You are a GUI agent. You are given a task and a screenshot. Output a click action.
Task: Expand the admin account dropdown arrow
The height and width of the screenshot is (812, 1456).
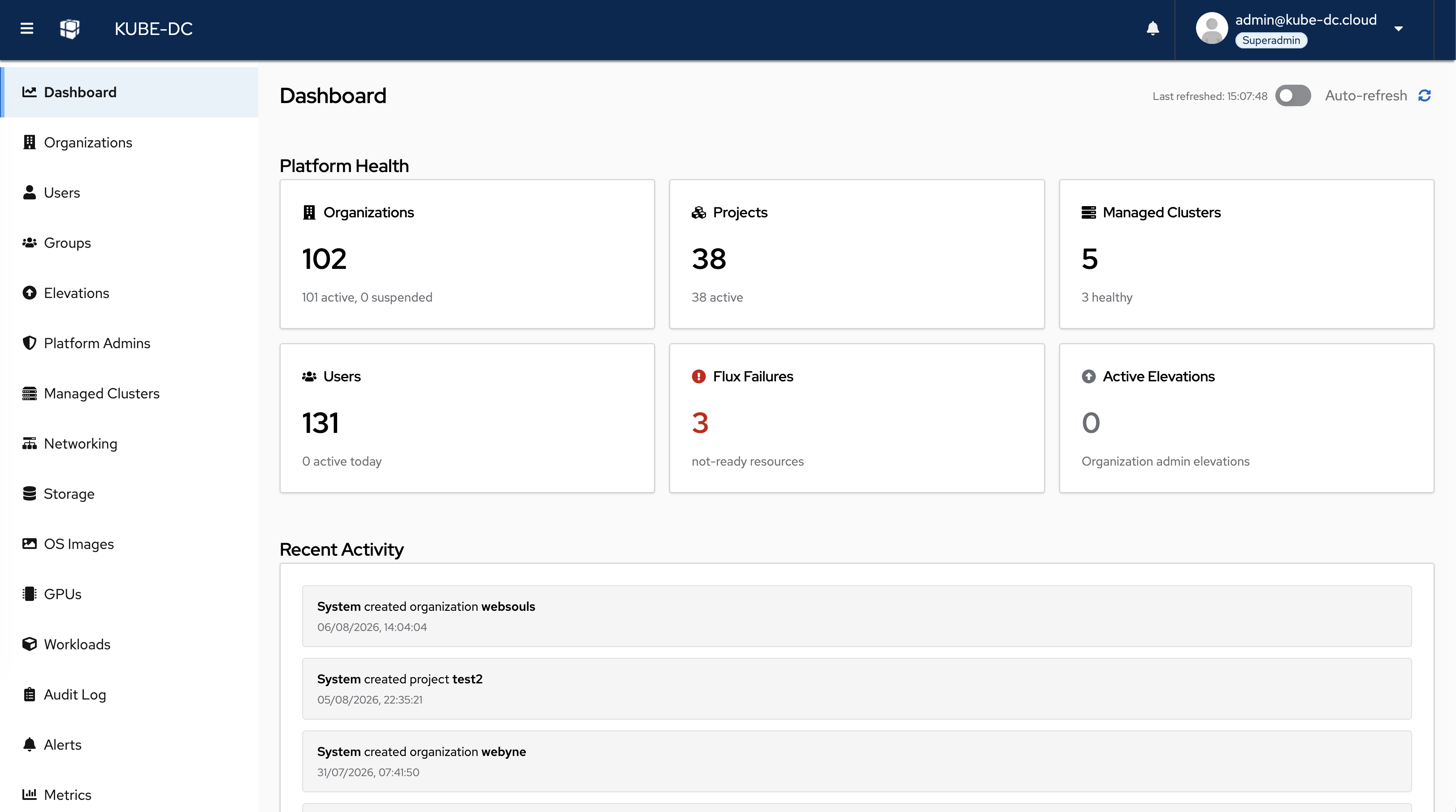(1398, 29)
